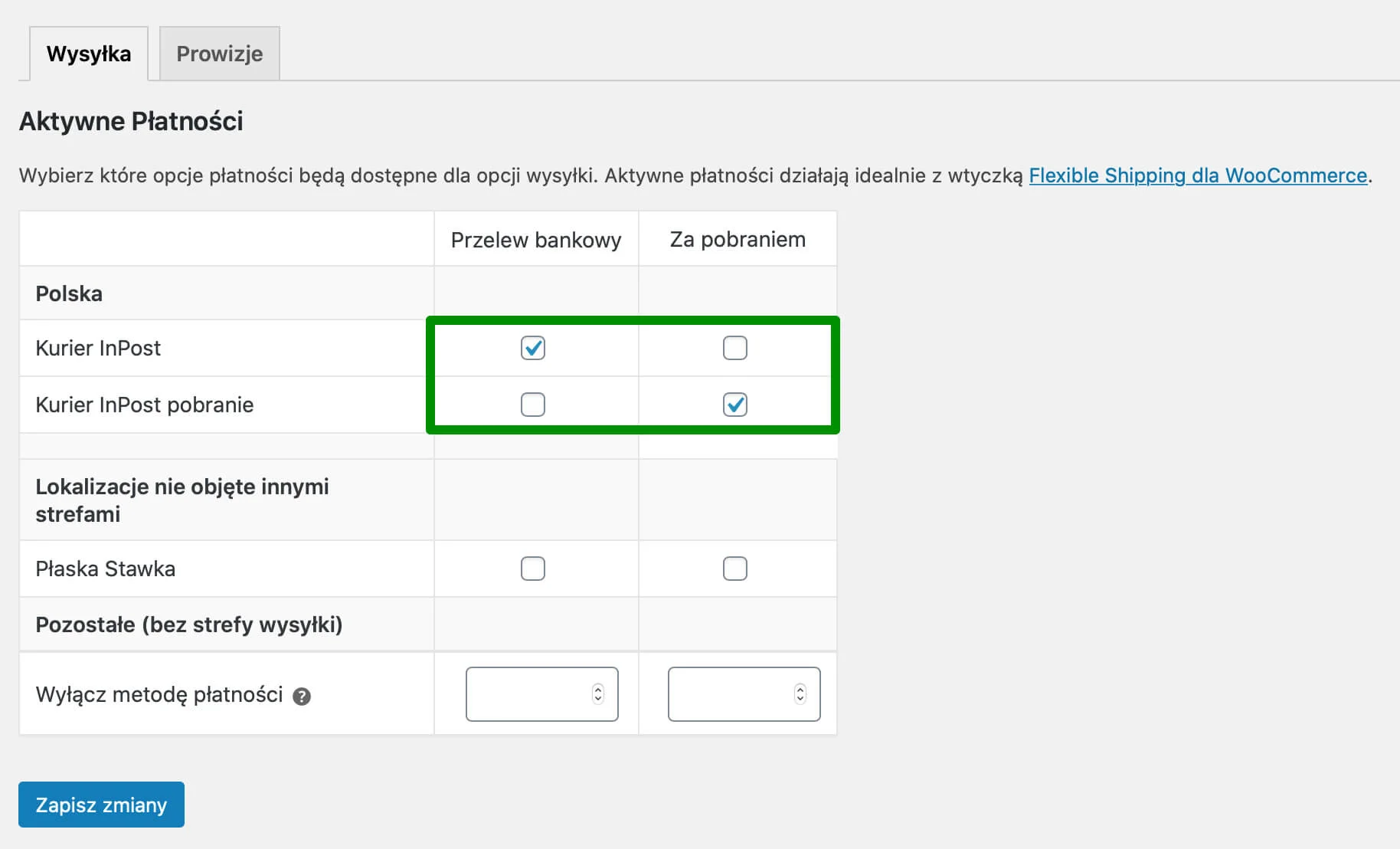Uncheck Za pobraniem for Kurier InPost pobranie
This screenshot has height=849, width=1400.
[735, 405]
